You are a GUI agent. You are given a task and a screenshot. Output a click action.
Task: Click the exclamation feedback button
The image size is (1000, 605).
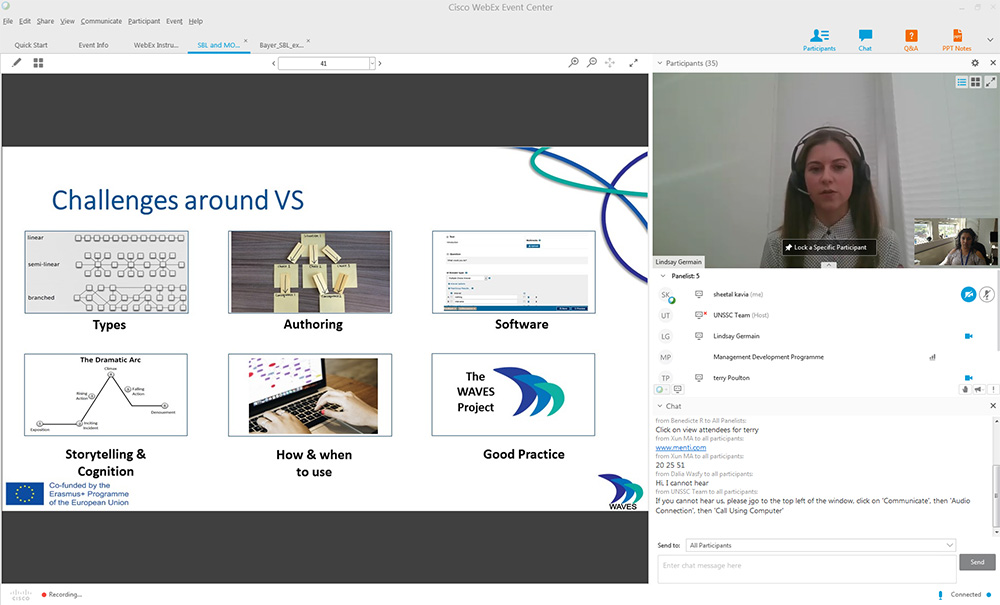[x=992, y=389]
